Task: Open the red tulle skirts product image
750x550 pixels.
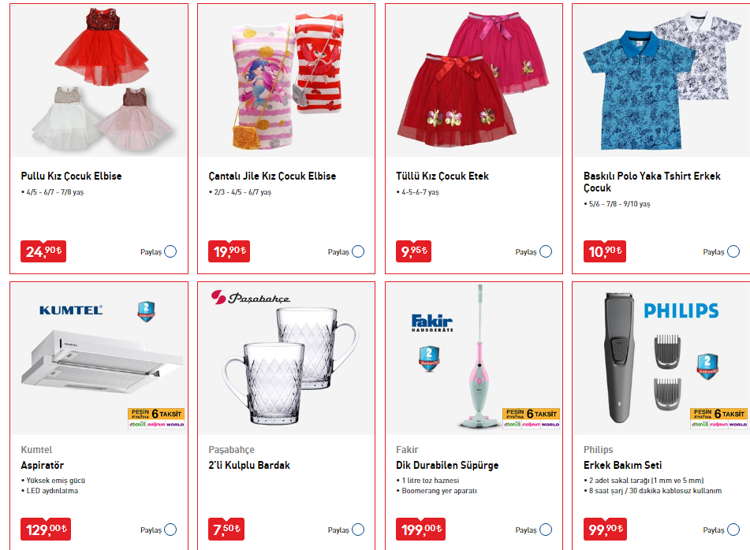Action: point(474,80)
